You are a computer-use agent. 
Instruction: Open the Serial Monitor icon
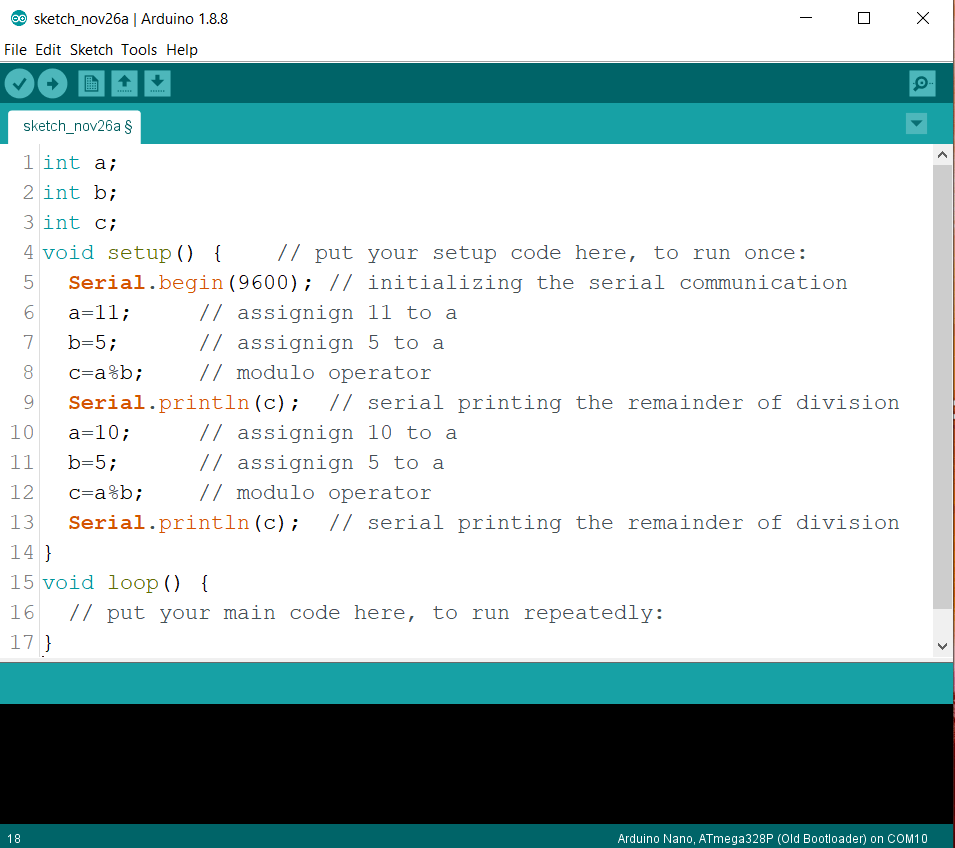pyautogui.click(x=921, y=83)
